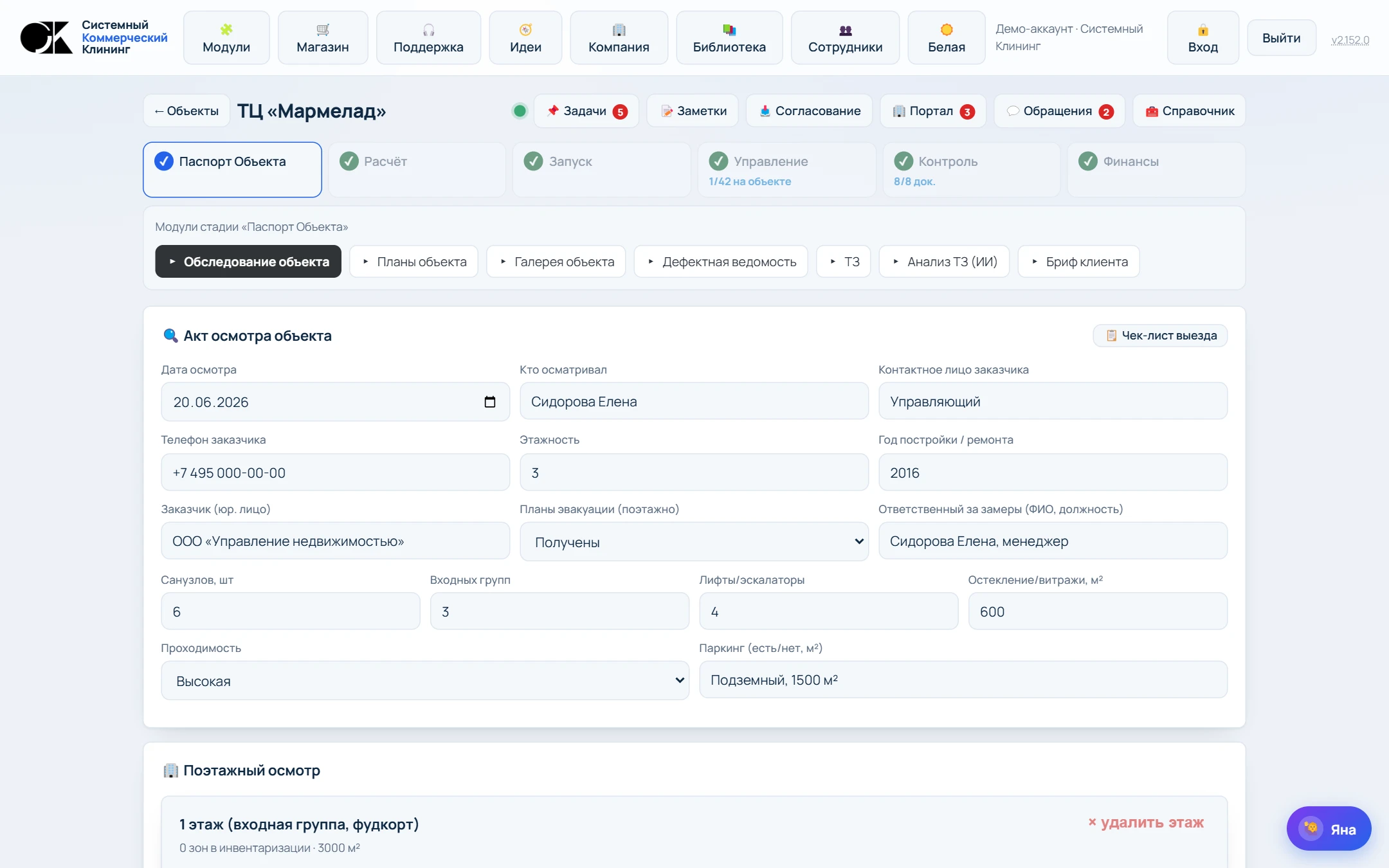
Task: Switch to the Запуск stage tab
Action: click(601, 170)
